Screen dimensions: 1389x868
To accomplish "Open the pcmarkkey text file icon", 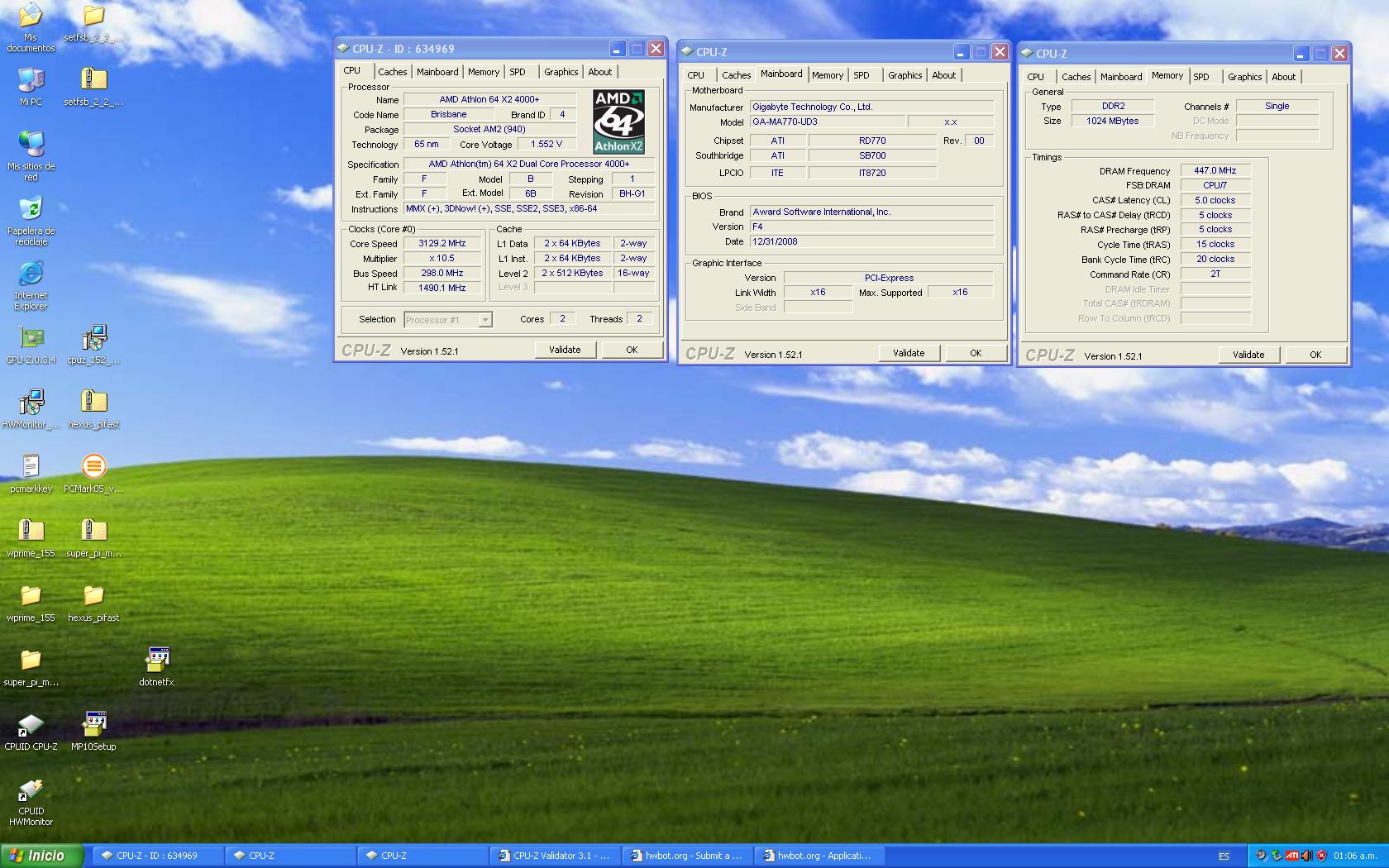I will pyautogui.click(x=31, y=473).
